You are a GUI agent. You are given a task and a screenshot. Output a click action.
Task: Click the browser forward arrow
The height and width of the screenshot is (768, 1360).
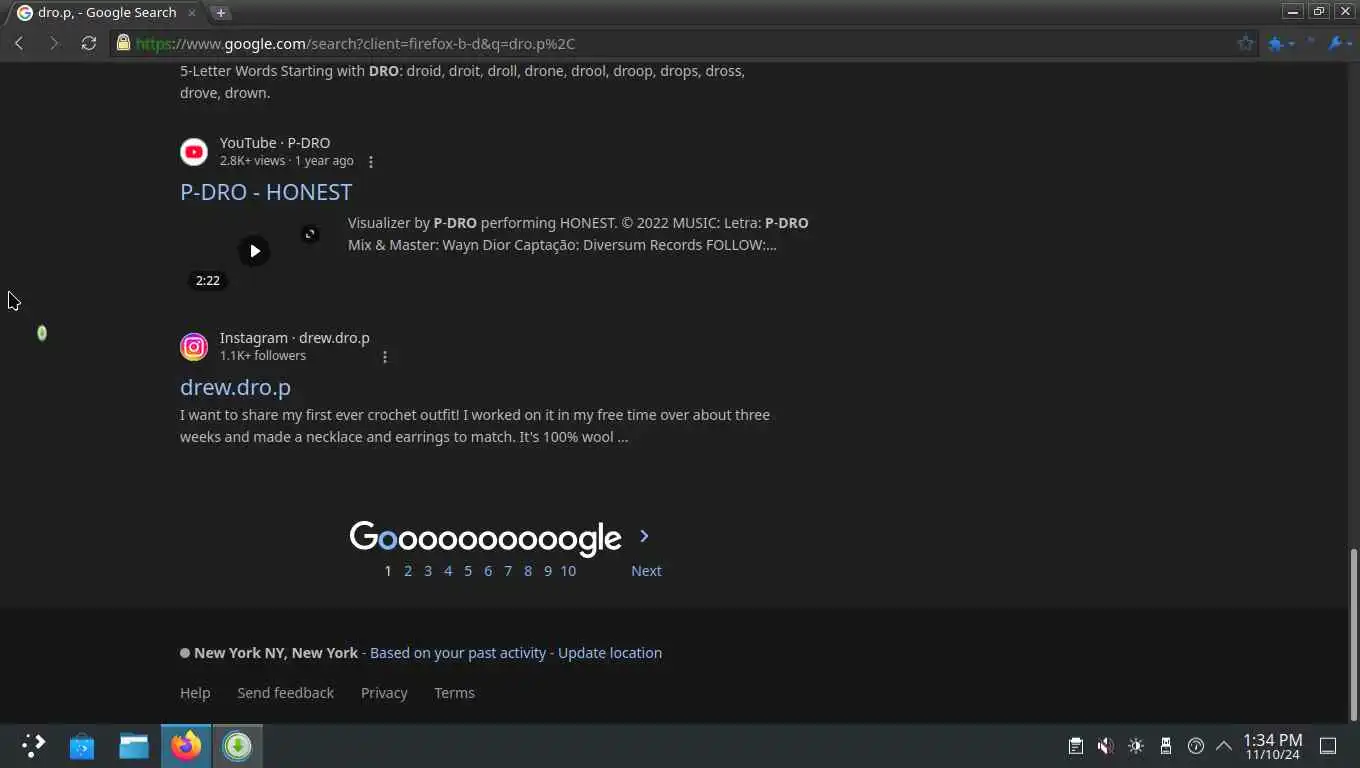point(54,43)
